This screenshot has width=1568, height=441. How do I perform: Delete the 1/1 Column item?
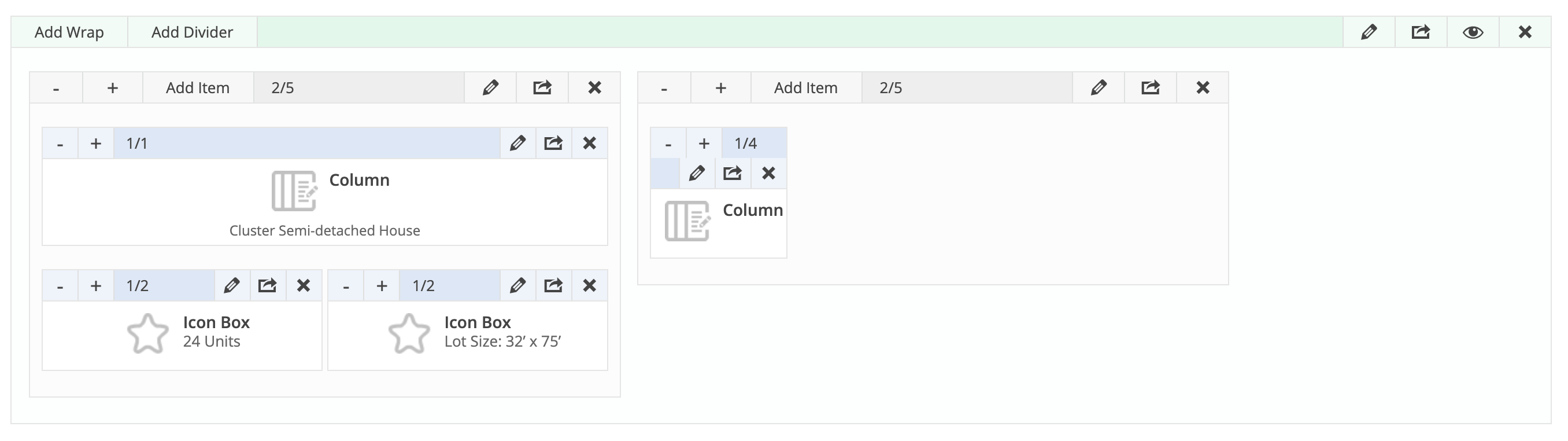[x=589, y=143]
